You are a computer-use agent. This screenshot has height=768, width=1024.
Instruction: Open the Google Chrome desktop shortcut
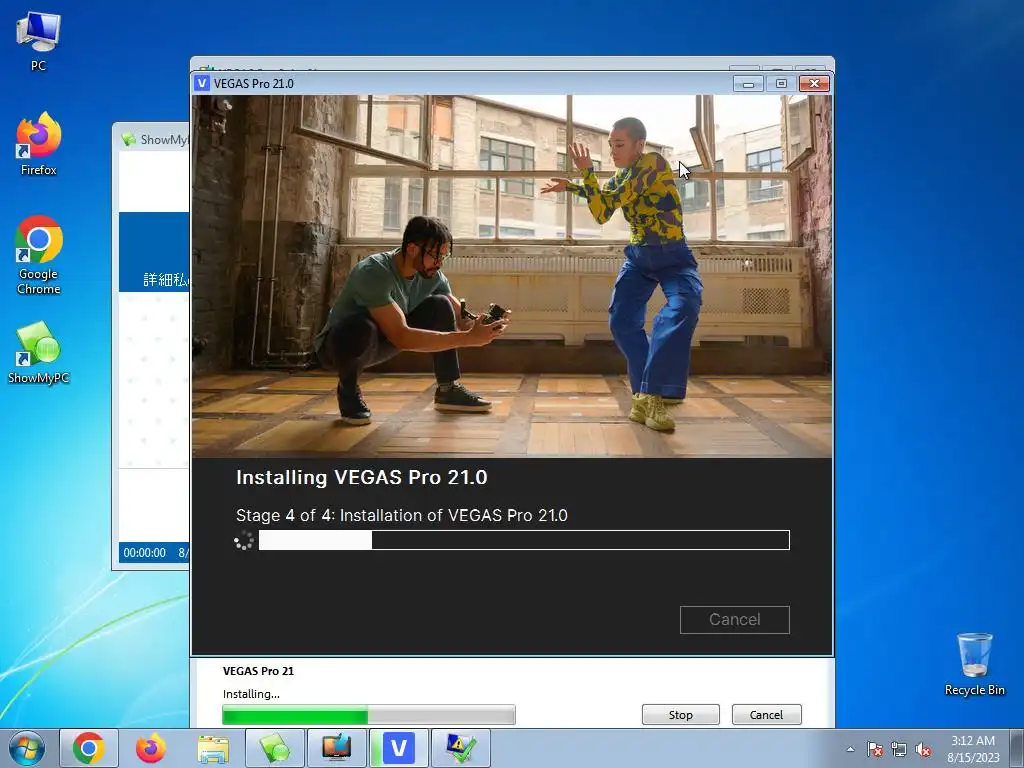pos(38,255)
